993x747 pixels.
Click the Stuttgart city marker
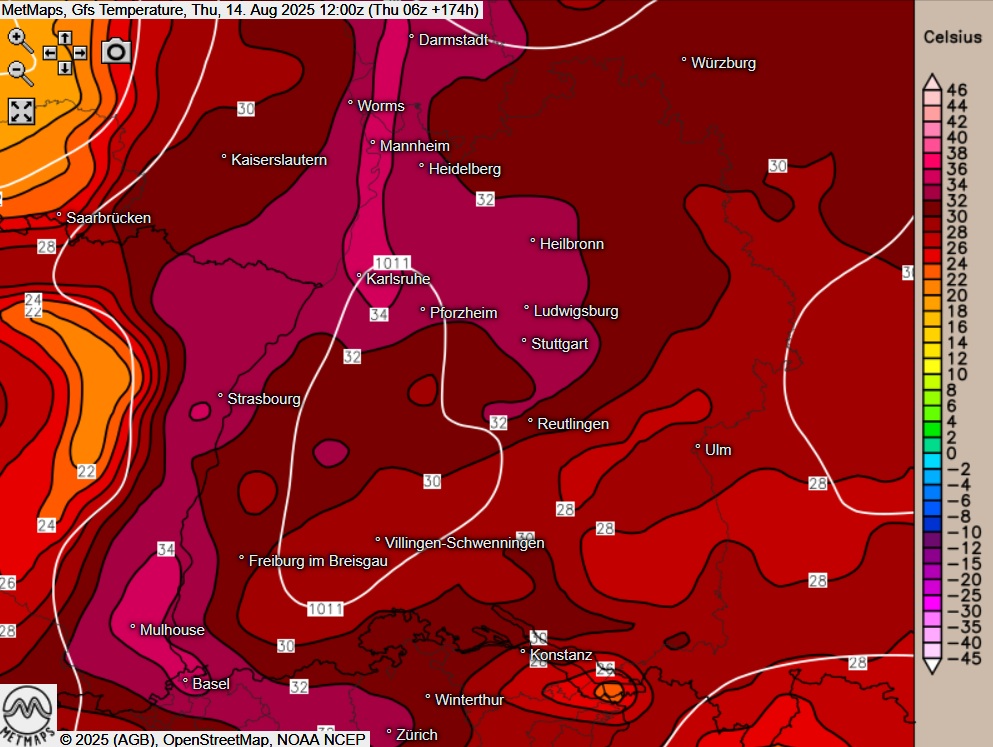pos(524,342)
